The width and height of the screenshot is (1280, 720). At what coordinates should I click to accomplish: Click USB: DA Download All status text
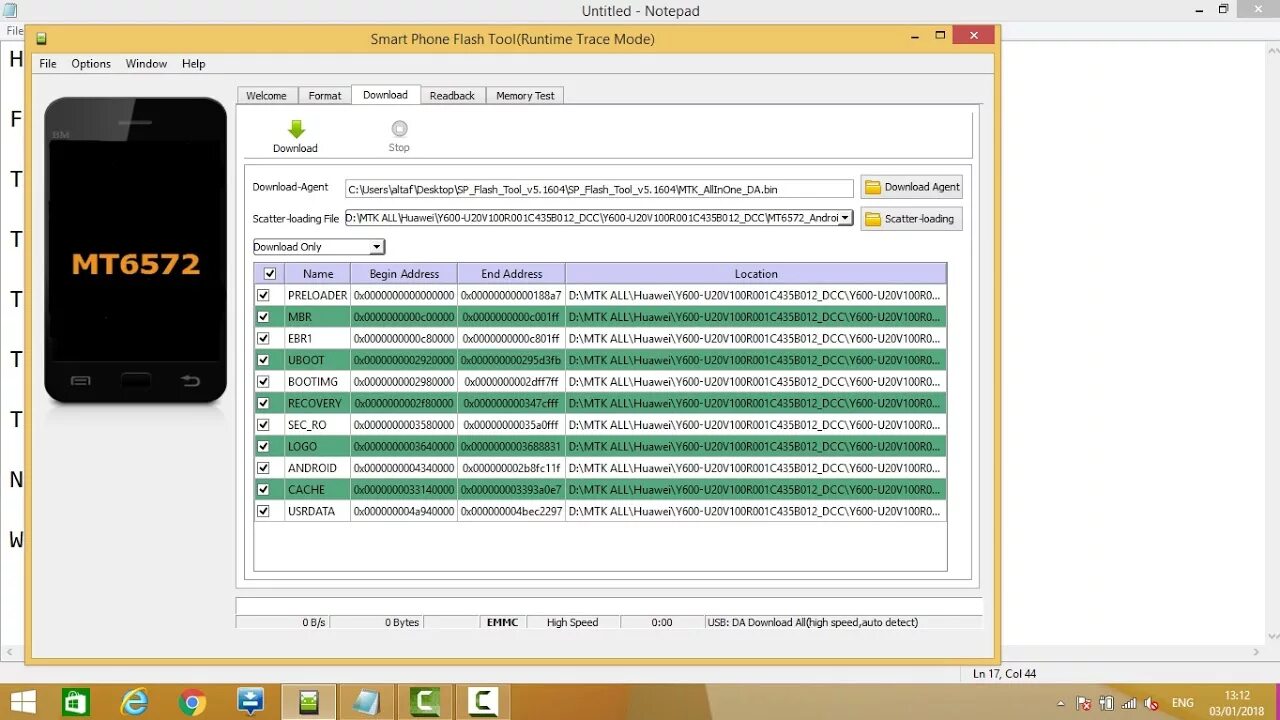click(812, 622)
